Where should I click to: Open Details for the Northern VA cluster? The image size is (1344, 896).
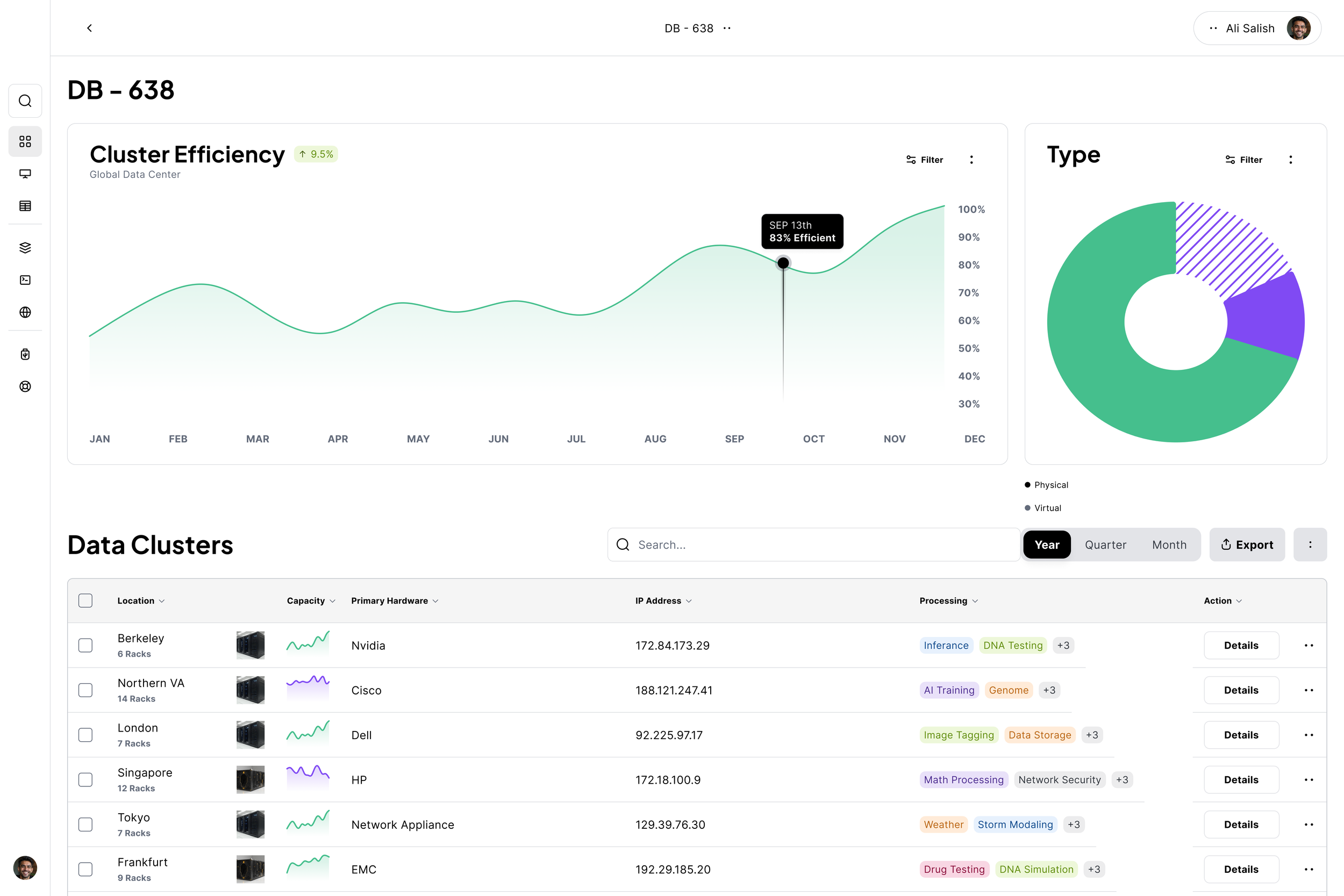[1241, 690]
